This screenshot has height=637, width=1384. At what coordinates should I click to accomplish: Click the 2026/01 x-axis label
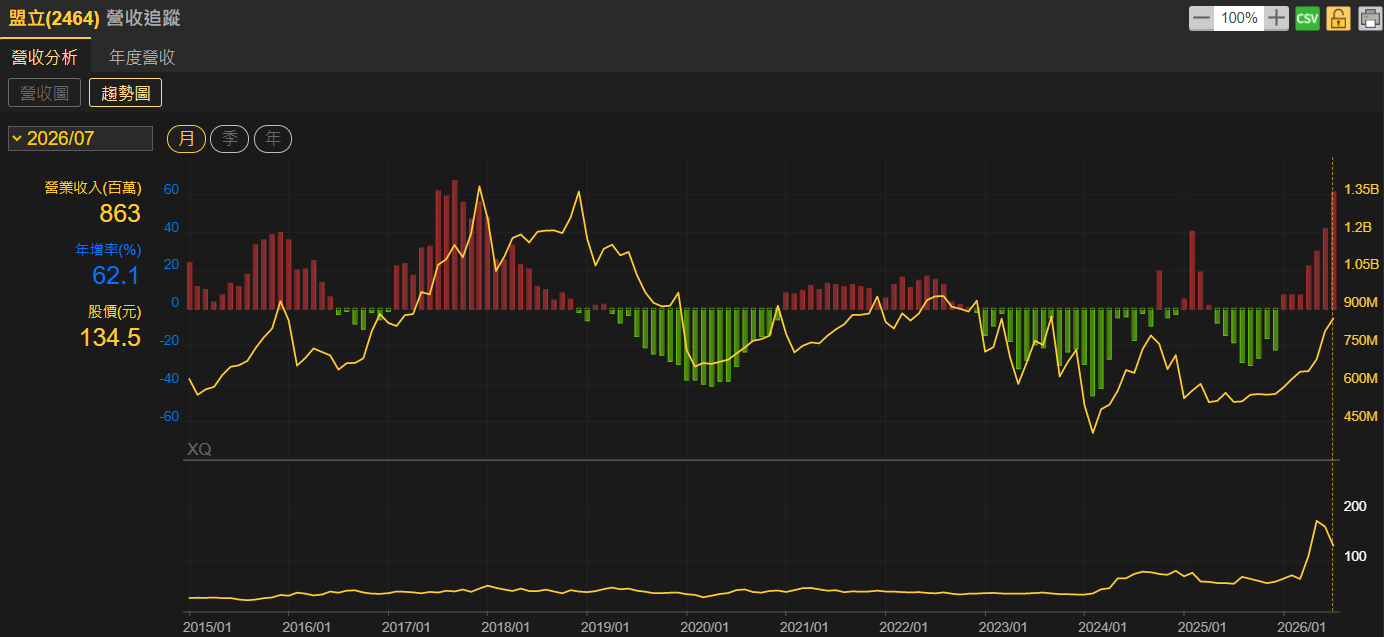point(1301,627)
